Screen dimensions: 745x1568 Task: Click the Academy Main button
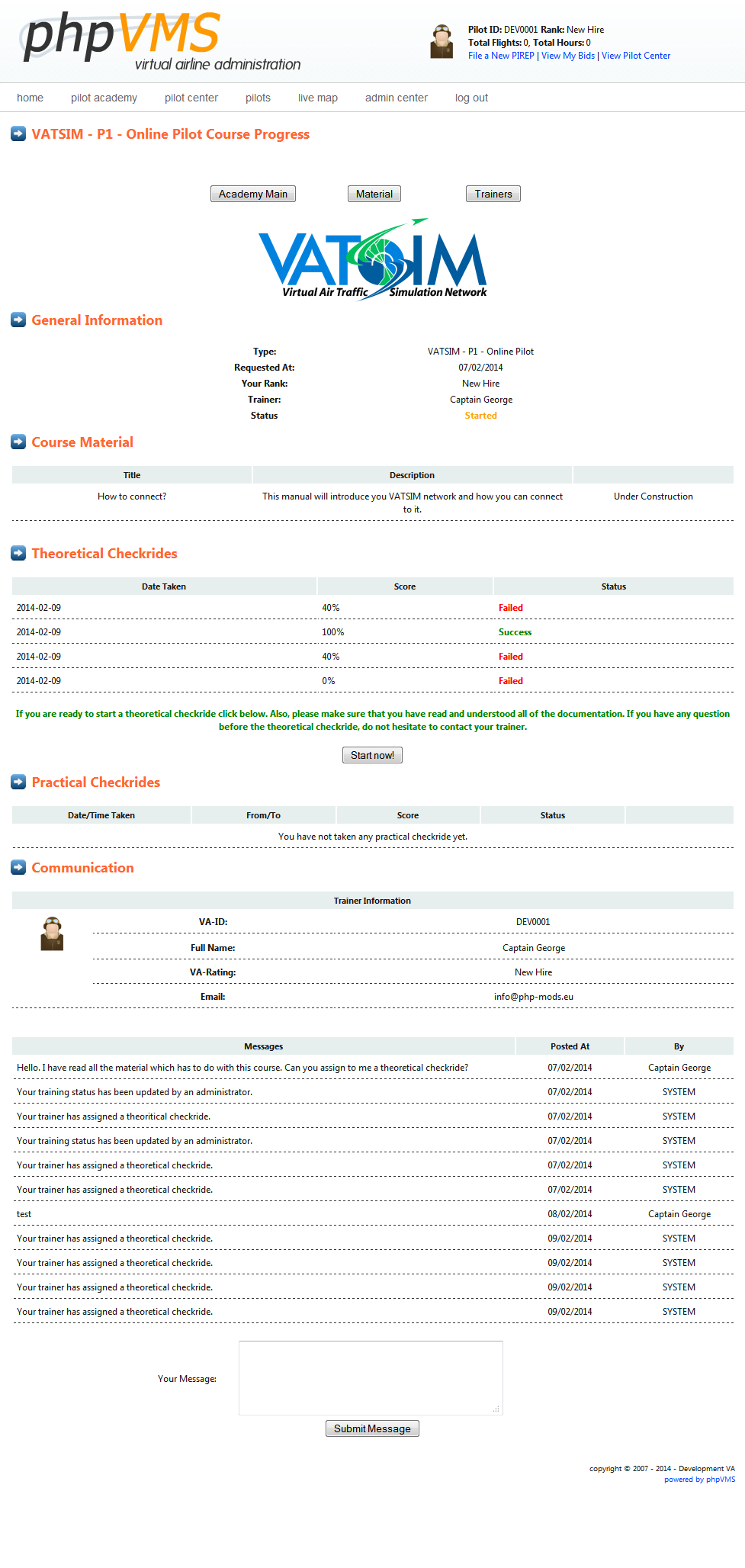point(253,194)
